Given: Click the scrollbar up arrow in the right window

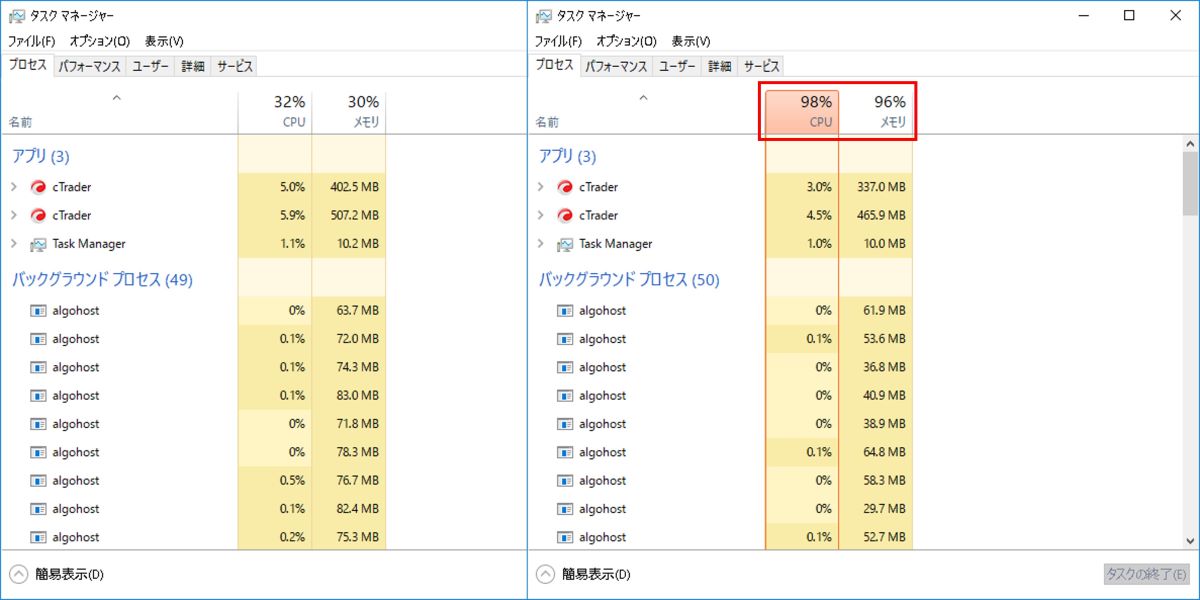Looking at the screenshot, I should click(1190, 143).
